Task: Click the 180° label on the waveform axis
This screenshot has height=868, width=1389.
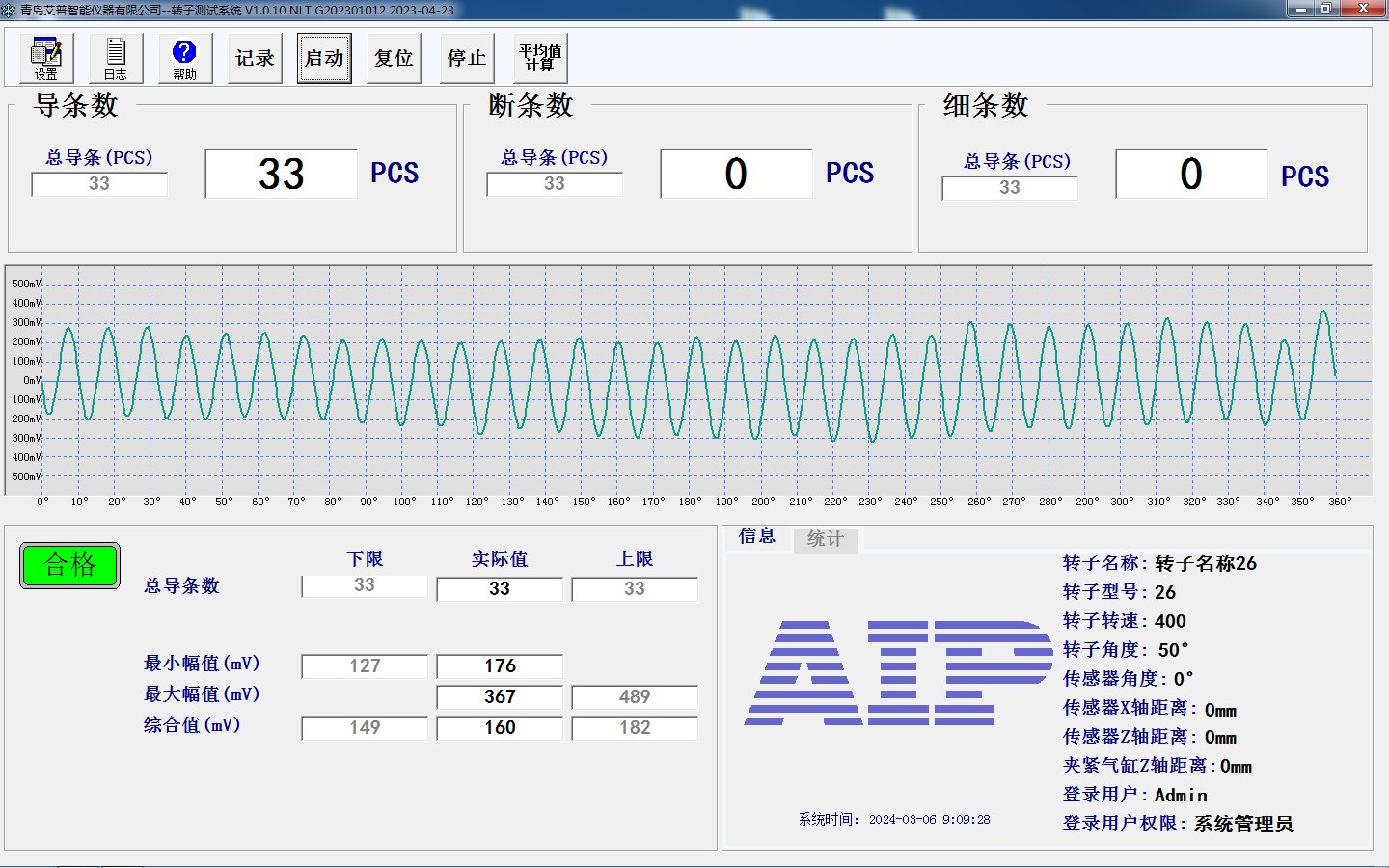Action: click(690, 502)
